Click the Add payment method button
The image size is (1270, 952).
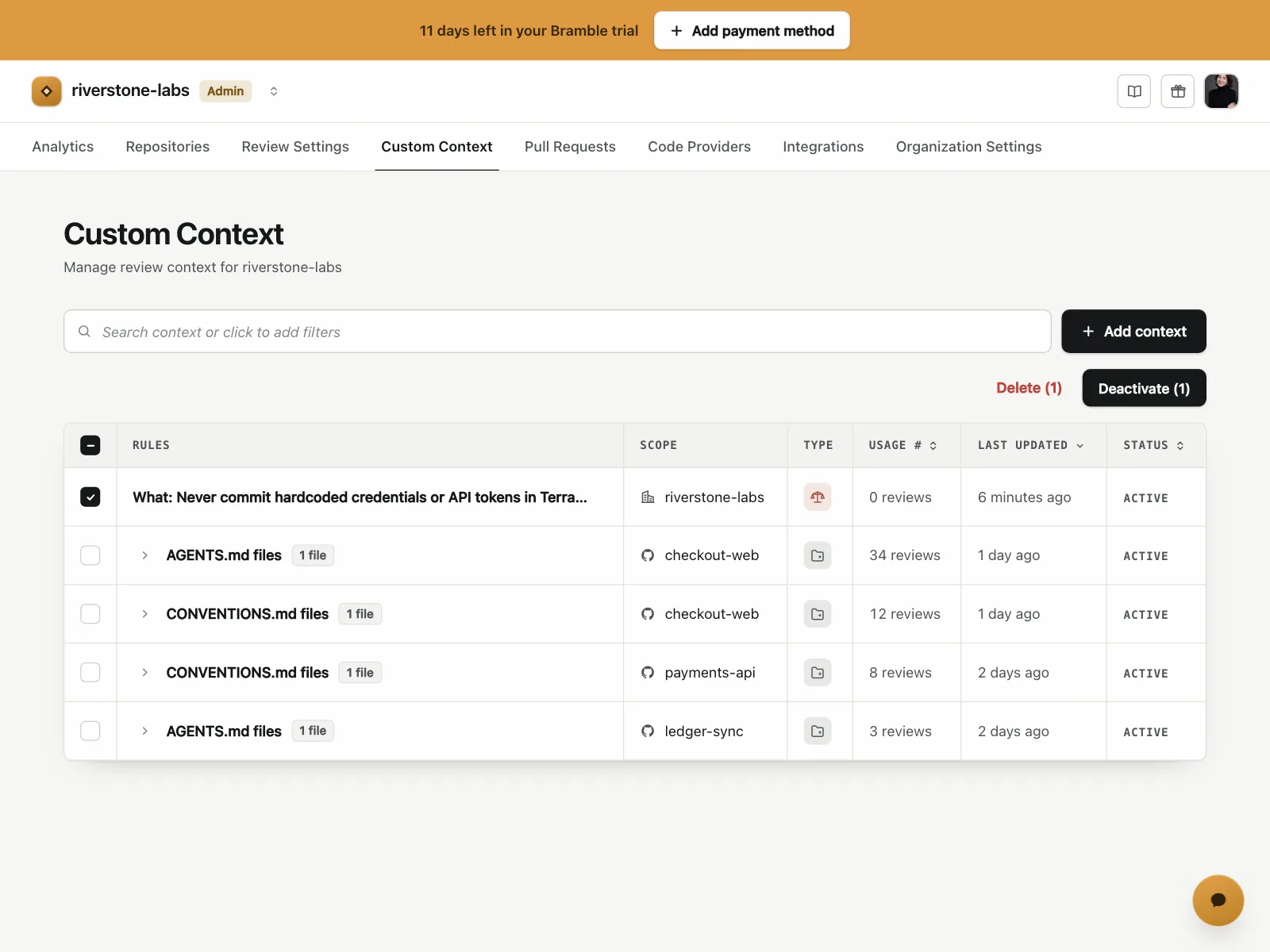click(x=752, y=30)
